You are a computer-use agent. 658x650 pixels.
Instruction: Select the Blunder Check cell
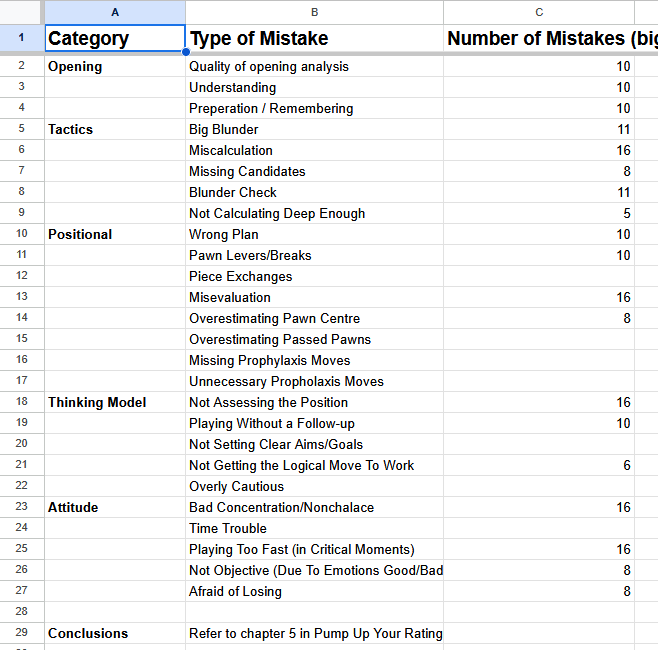314,192
